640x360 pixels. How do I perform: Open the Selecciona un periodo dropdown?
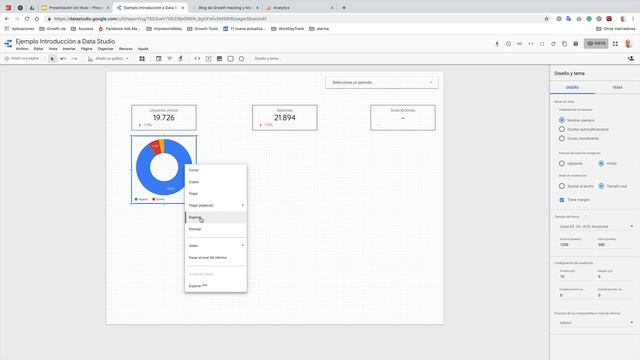[382, 82]
